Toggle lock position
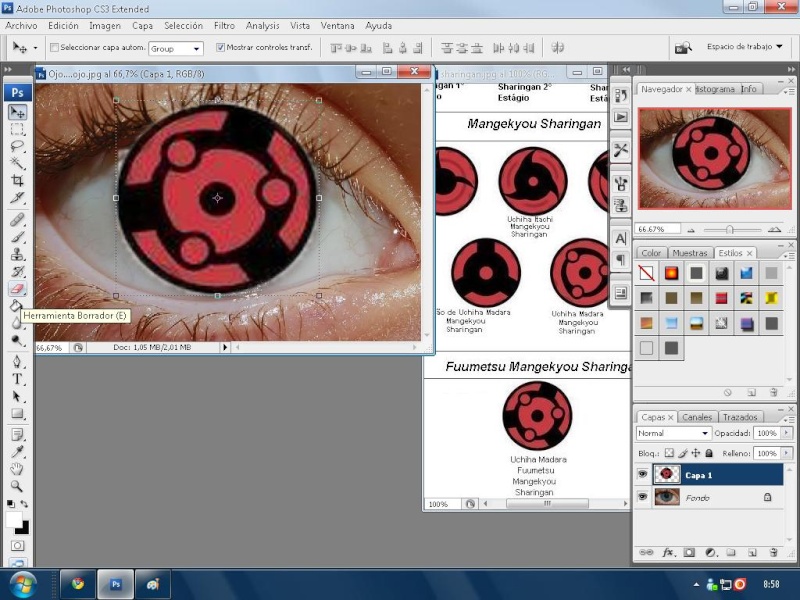The image size is (800, 600). 695,453
